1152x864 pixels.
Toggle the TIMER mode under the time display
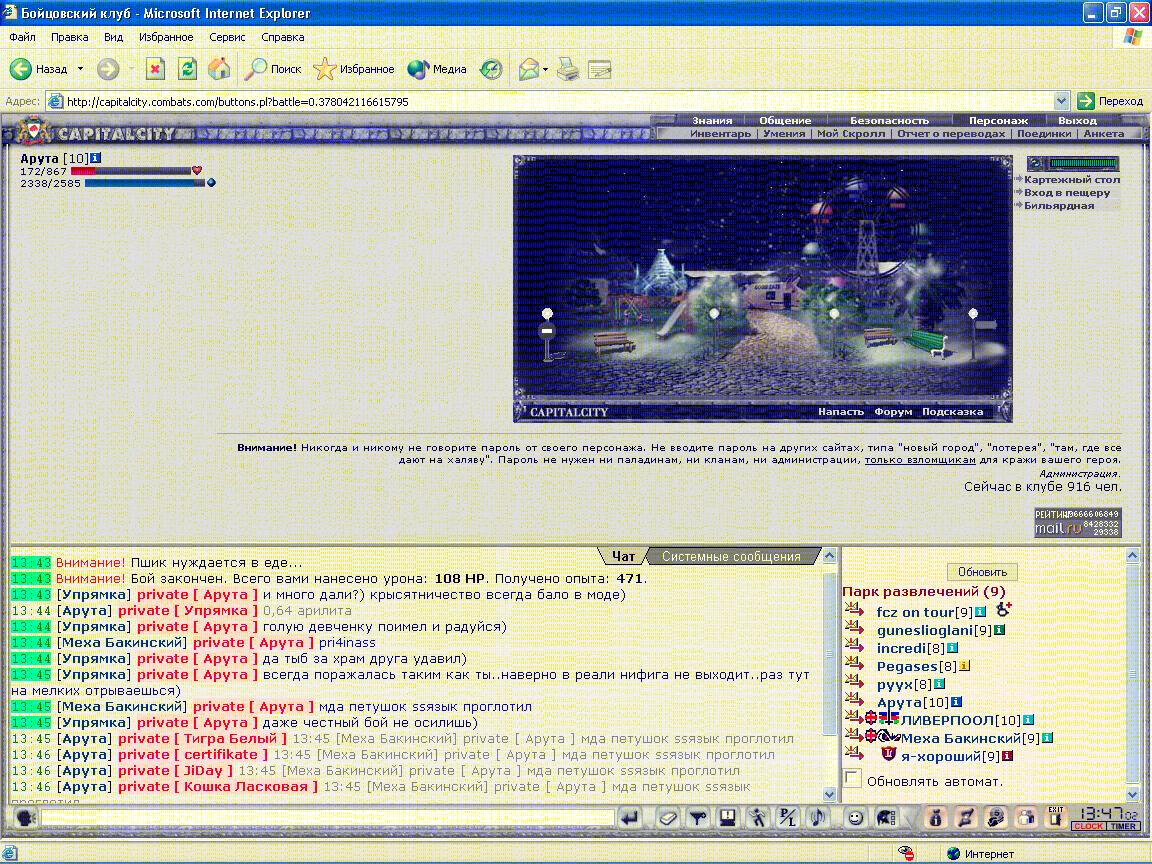tap(1124, 826)
